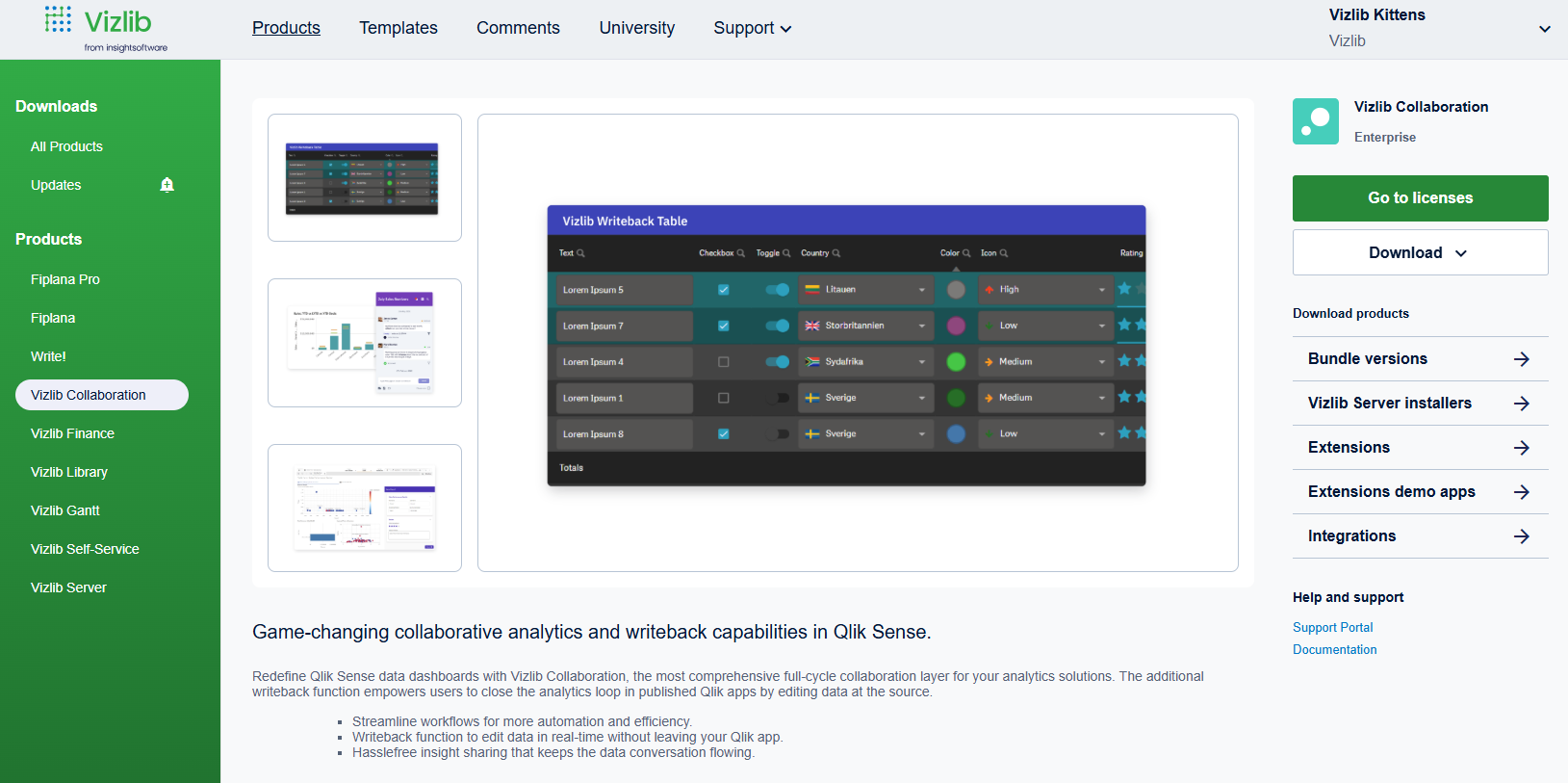Click first rating star in Lorem Ipsum 7 row
Image resolution: width=1568 pixels, height=783 pixels.
[1124, 325]
